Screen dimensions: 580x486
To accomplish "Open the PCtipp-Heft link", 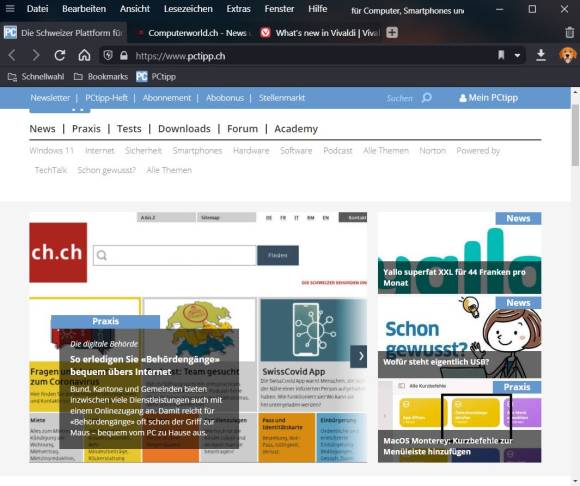I will click(107, 98).
